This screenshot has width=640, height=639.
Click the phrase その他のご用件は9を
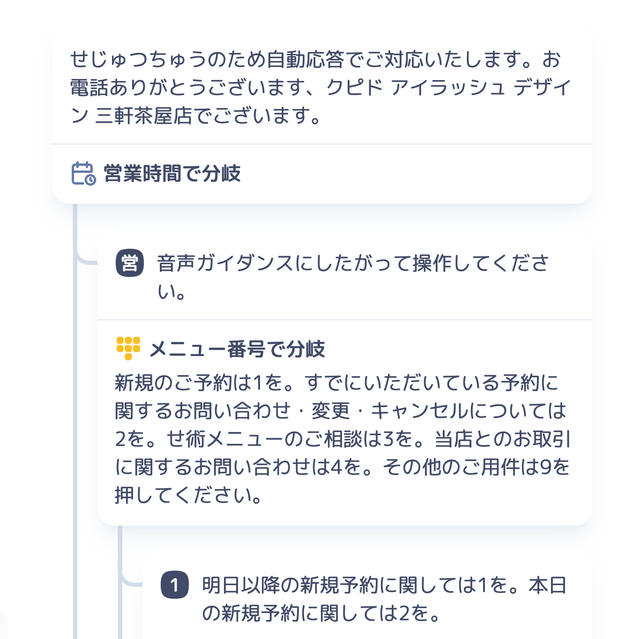click(x=476, y=467)
